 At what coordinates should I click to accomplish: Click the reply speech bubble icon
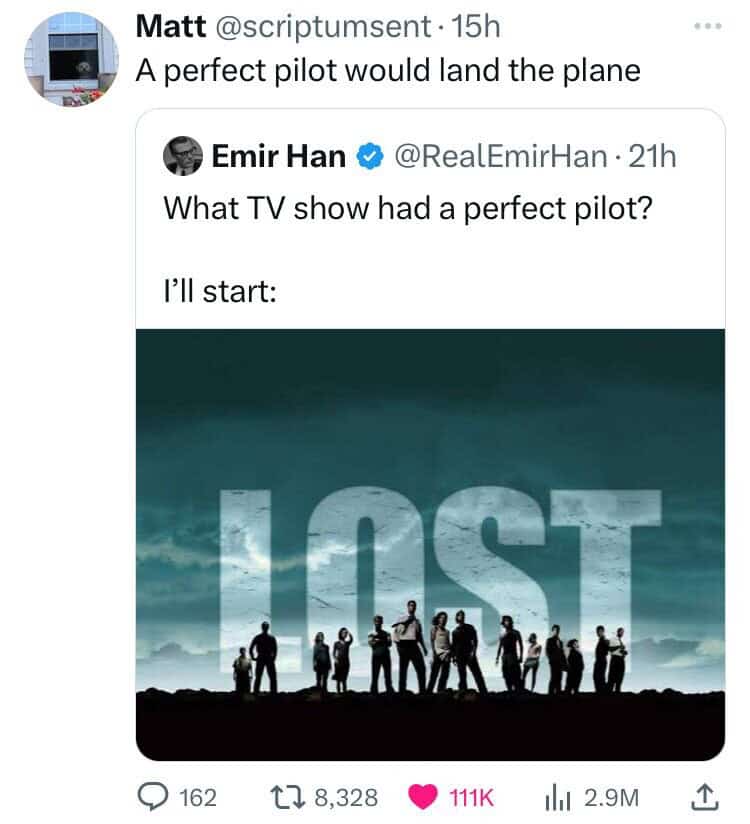pyautogui.click(x=153, y=797)
